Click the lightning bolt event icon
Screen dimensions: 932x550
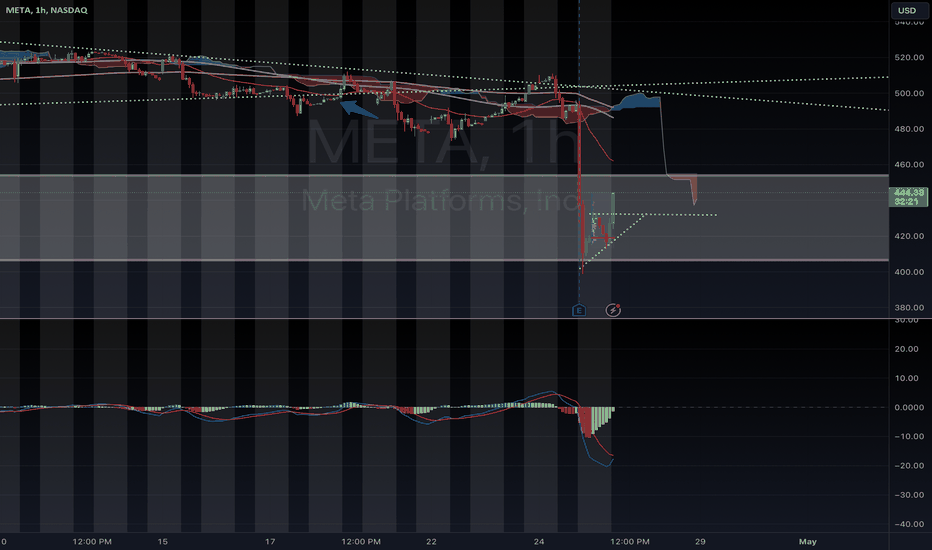tap(613, 310)
